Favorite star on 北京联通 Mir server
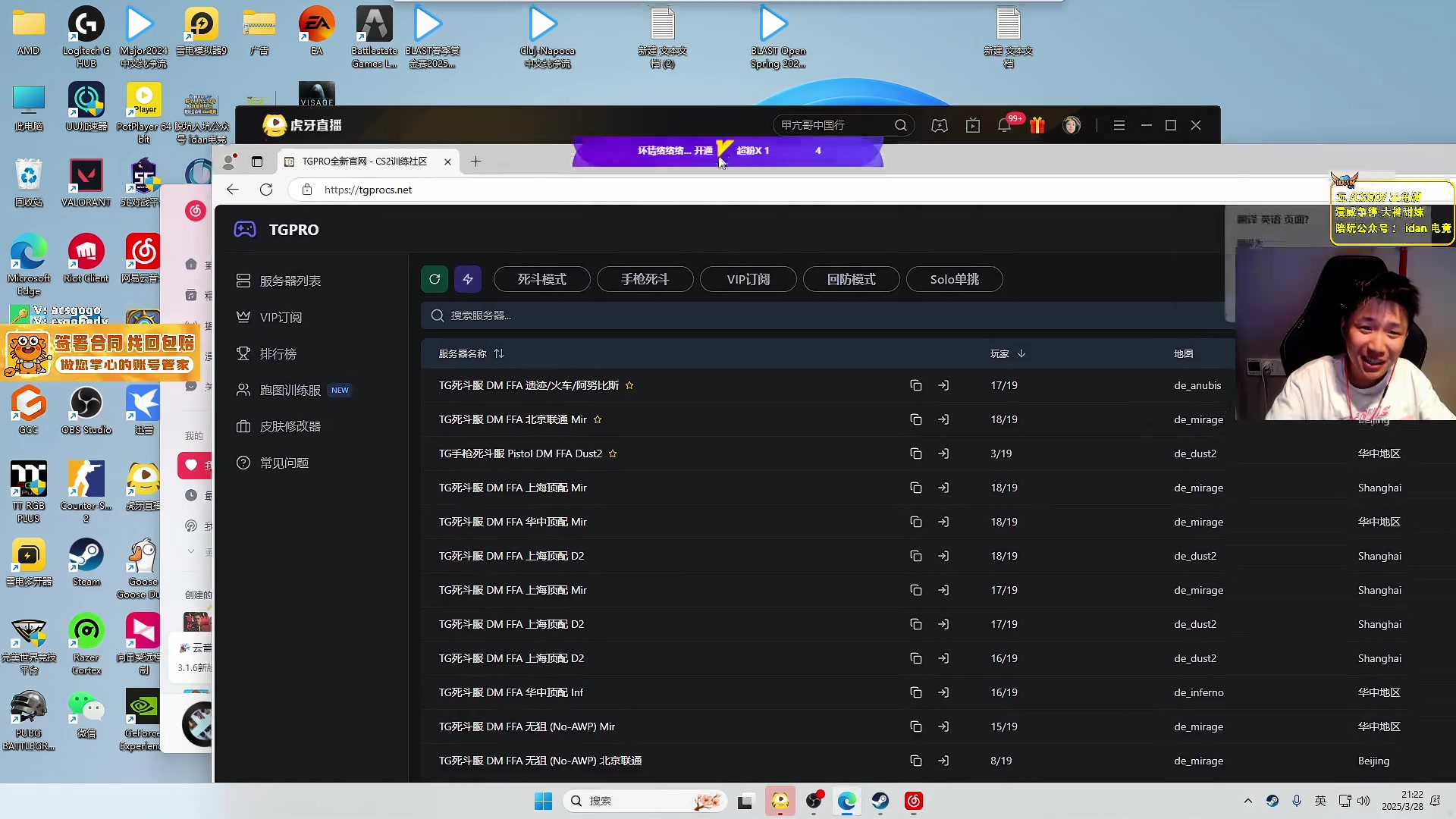Viewport: 1456px width, 819px height. pyautogui.click(x=598, y=419)
